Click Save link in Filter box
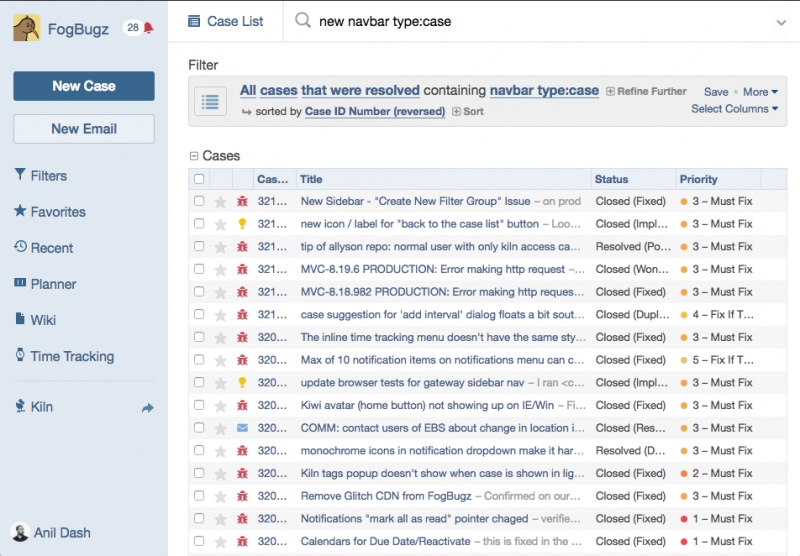Viewport: 800px width, 556px height. coord(716,92)
